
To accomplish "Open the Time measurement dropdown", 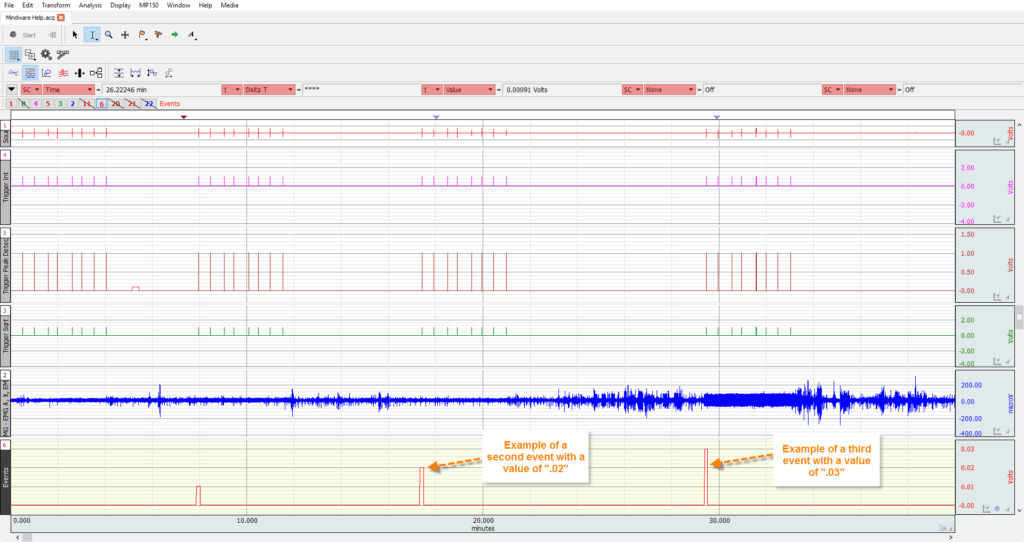I will (x=69, y=89).
